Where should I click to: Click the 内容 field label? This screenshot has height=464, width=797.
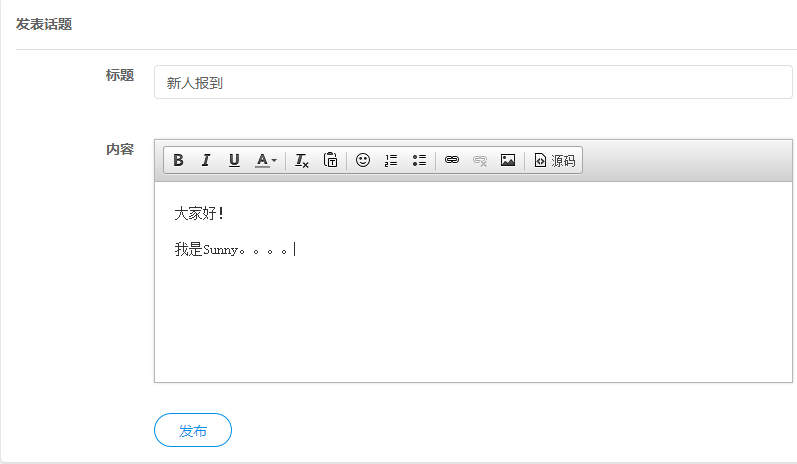pyautogui.click(x=120, y=149)
